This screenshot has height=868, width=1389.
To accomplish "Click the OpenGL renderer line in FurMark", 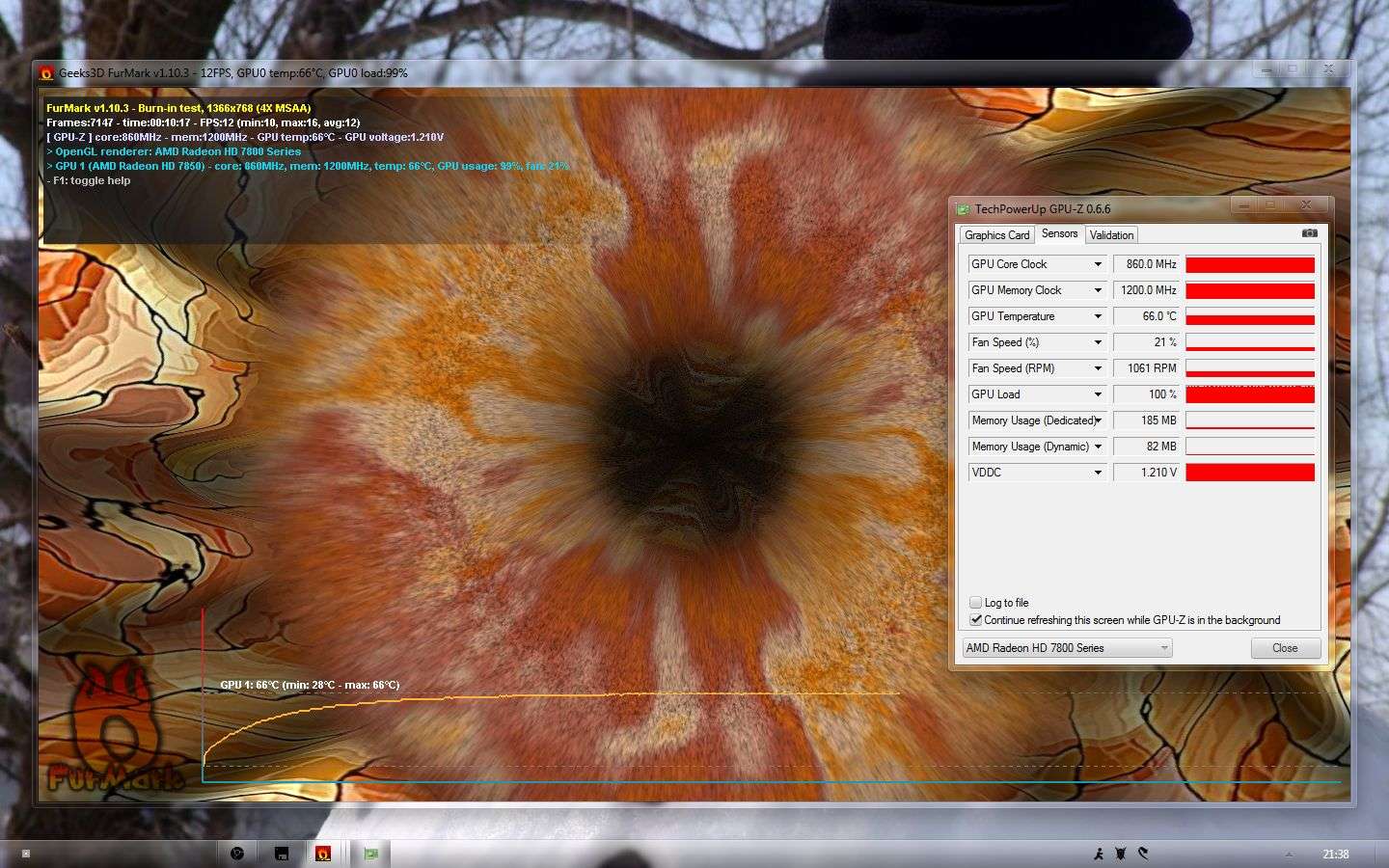I will point(174,151).
